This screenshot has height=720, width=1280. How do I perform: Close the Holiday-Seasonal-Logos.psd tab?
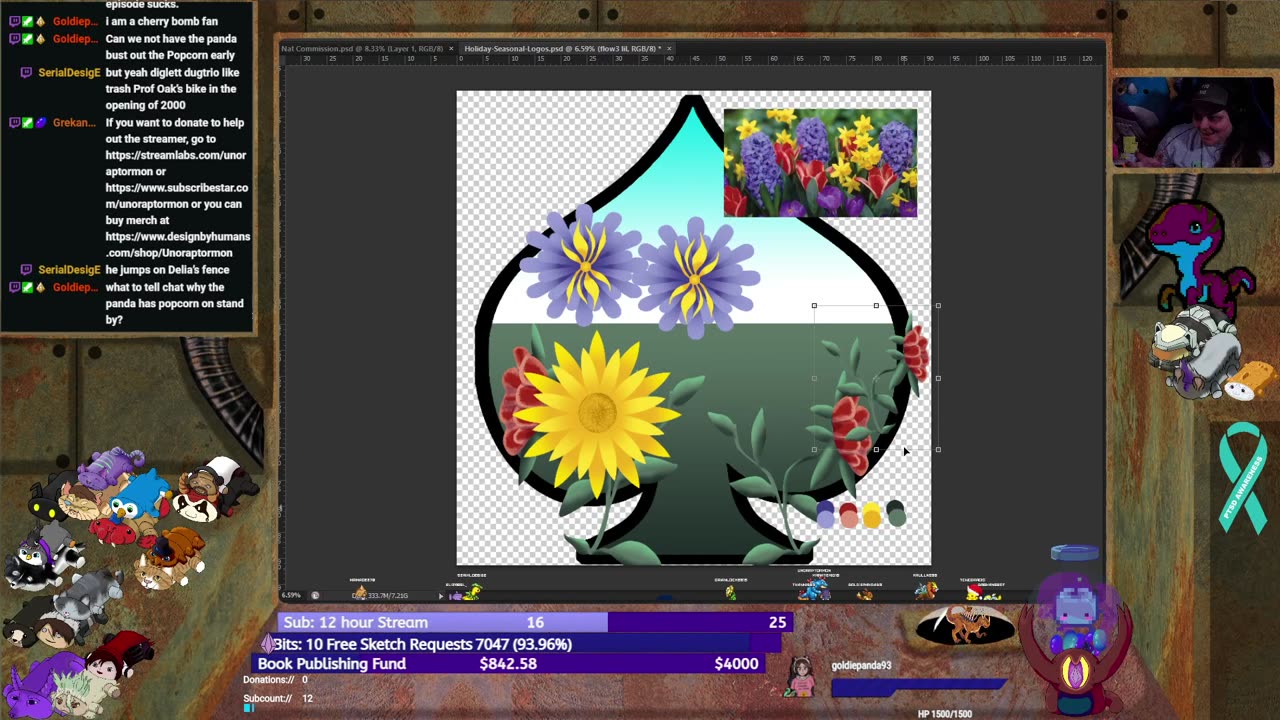pyautogui.click(x=671, y=48)
